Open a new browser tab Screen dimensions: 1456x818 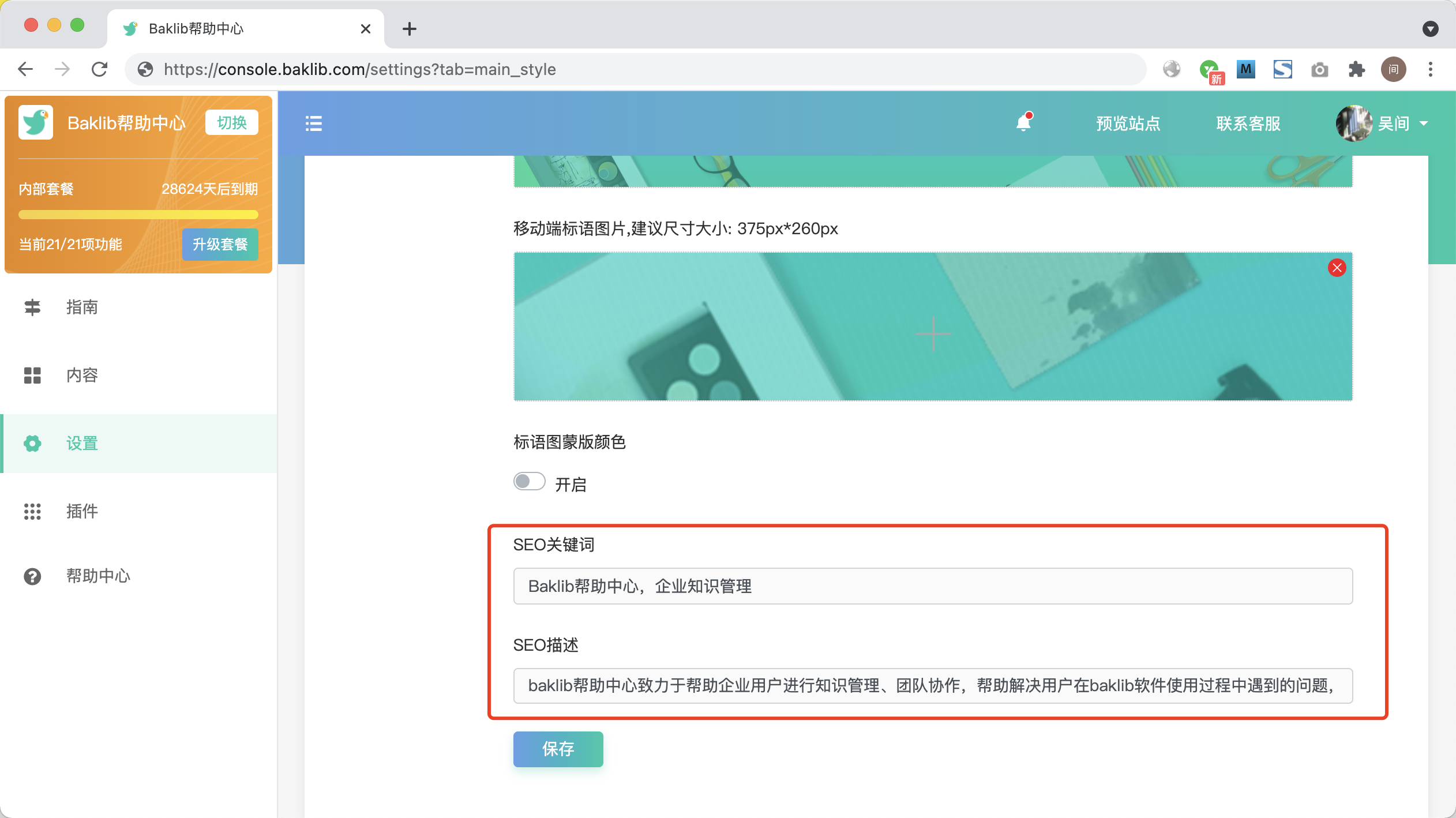[x=410, y=28]
